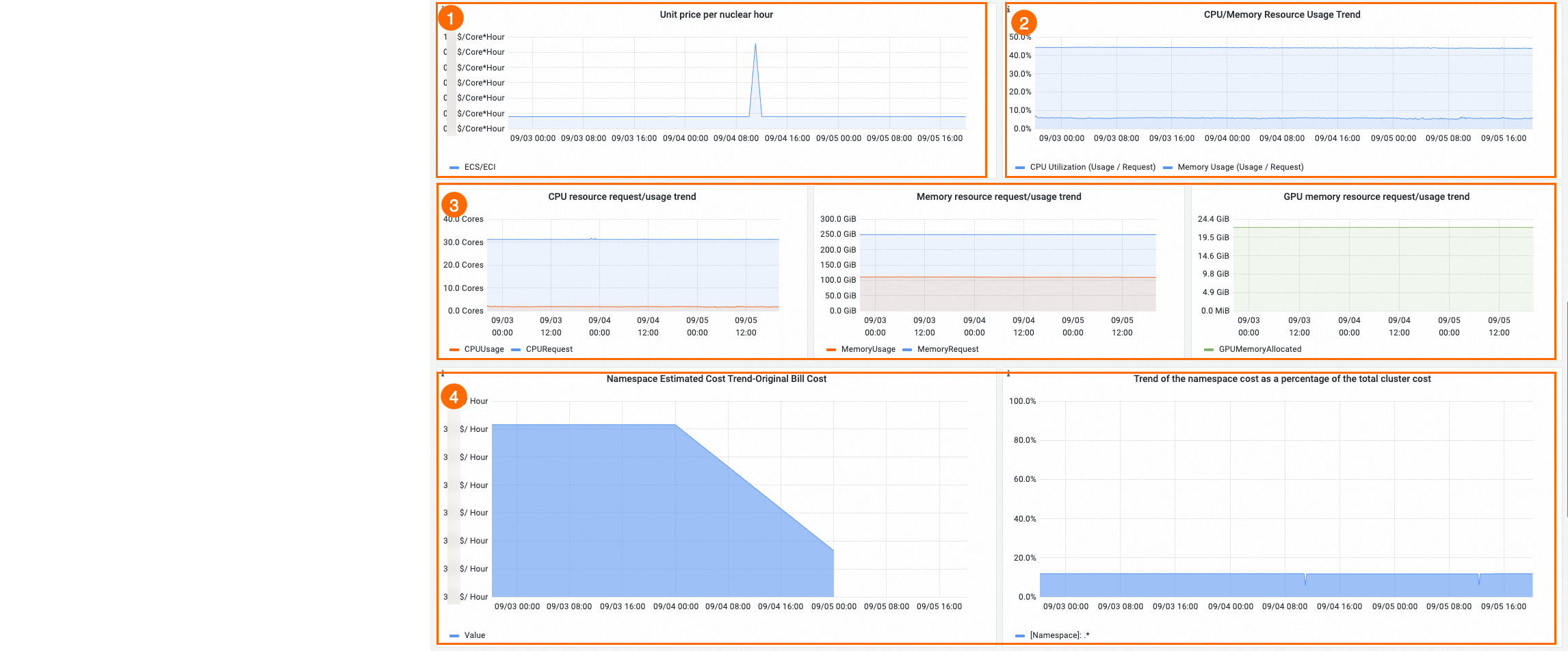The height and width of the screenshot is (651, 1568).
Task: Toggle CPU Utilization (Usage / Request) legend series
Action: click(1093, 167)
